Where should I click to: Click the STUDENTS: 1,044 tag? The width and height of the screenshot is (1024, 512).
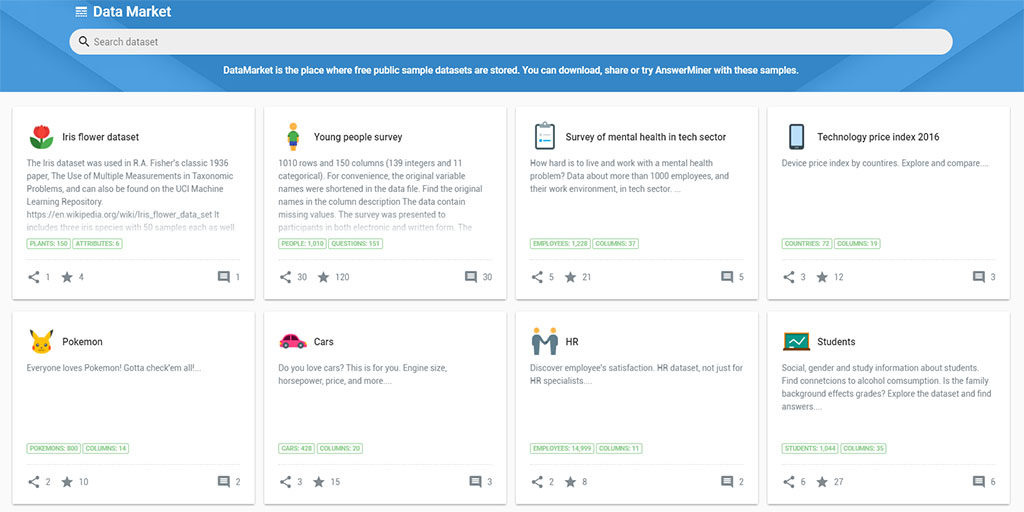click(810, 449)
